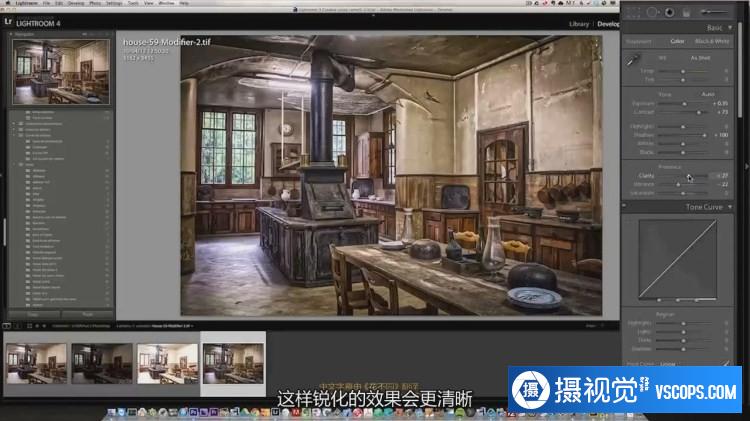Select the Graduated Filter tool

(x=686, y=13)
